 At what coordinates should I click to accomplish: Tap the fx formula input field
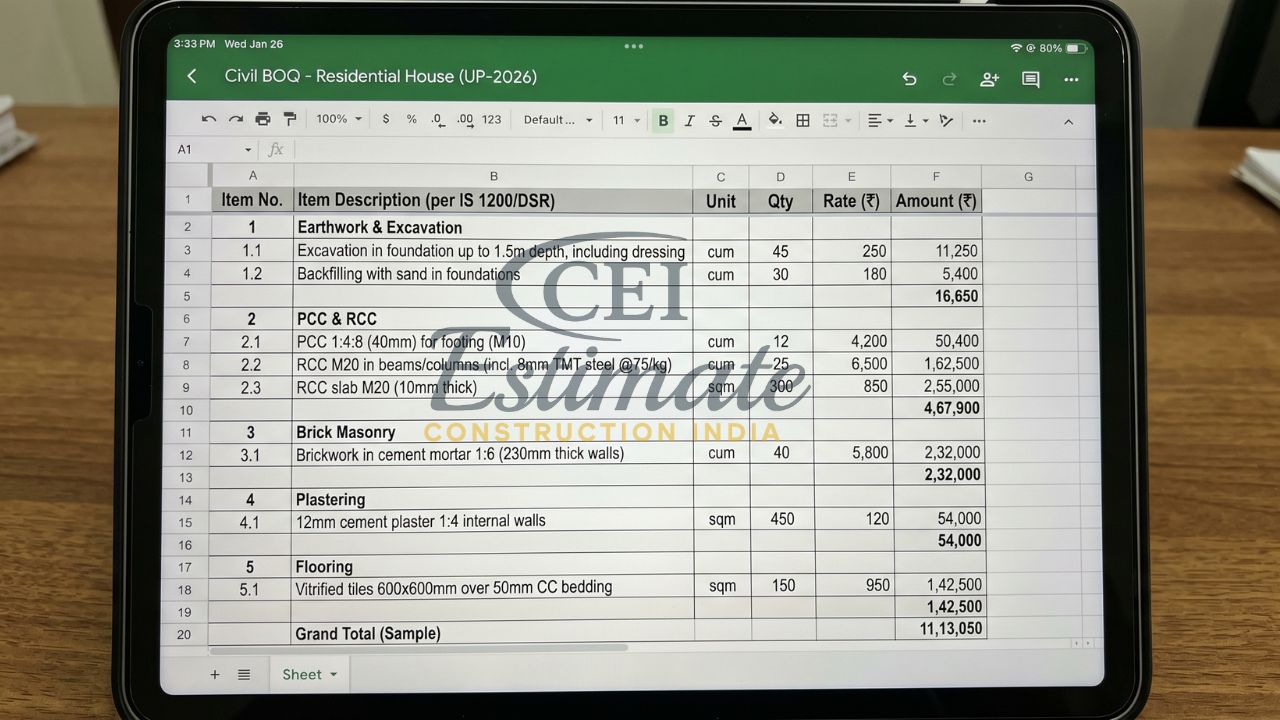(x=276, y=149)
